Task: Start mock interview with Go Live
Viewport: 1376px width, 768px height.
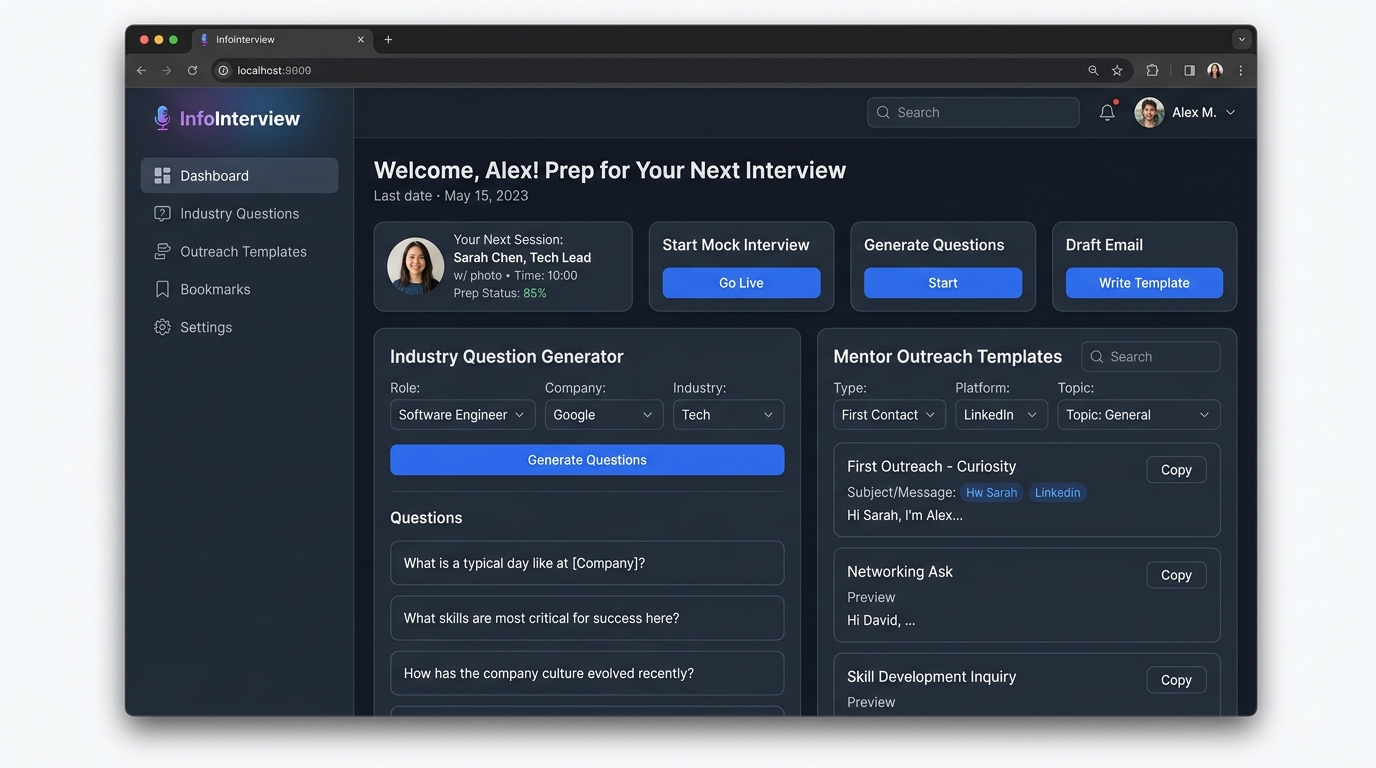Action: click(x=741, y=283)
